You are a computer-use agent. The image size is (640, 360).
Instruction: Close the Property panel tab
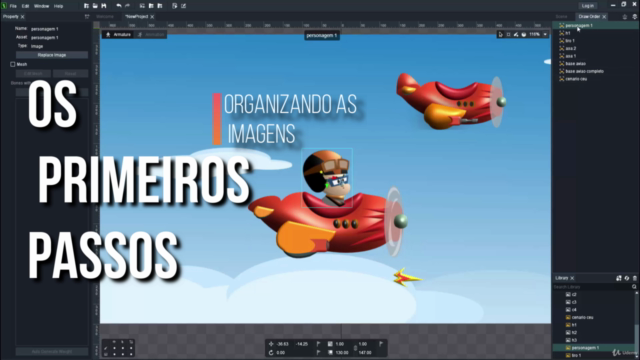tap(22, 17)
